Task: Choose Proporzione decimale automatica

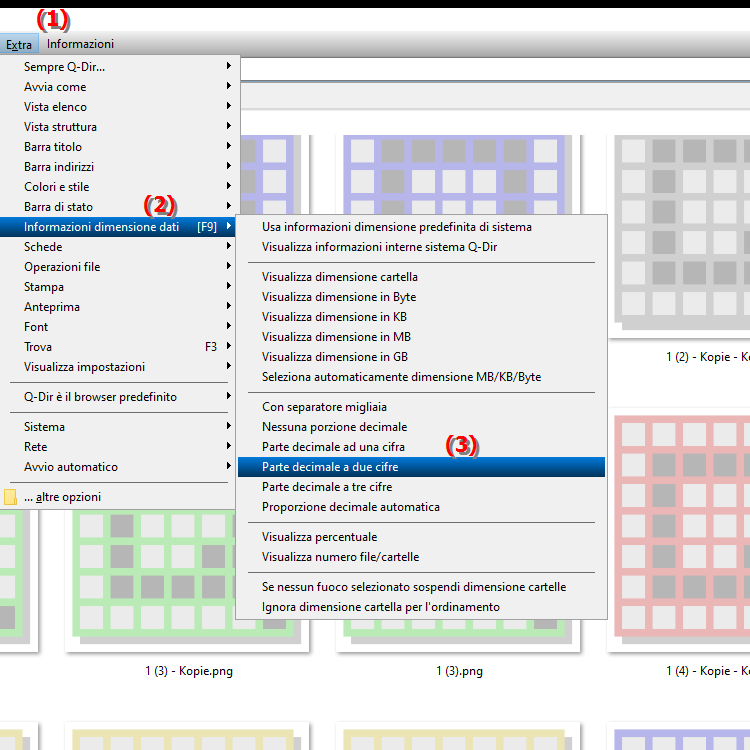Action: click(421, 507)
